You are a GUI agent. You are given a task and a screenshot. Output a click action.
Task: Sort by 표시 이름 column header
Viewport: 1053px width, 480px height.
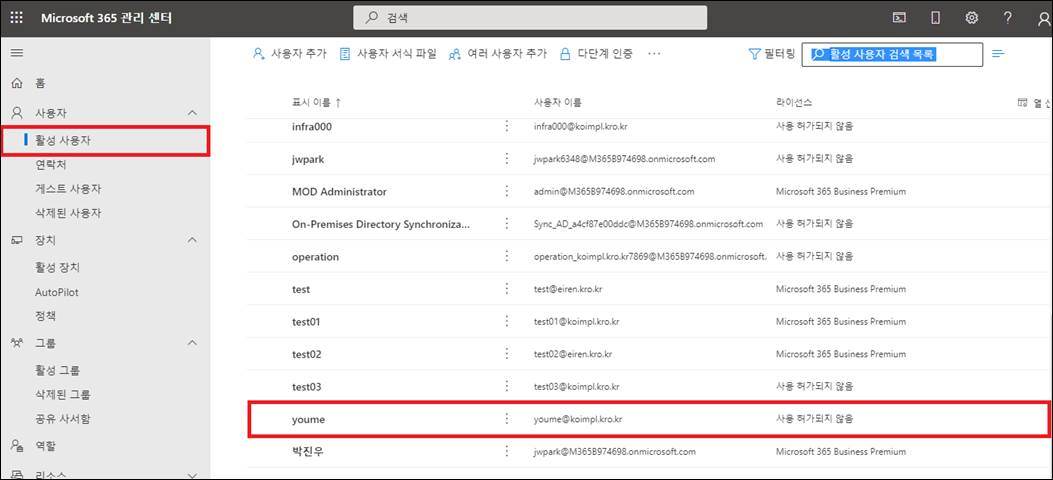click(316, 102)
